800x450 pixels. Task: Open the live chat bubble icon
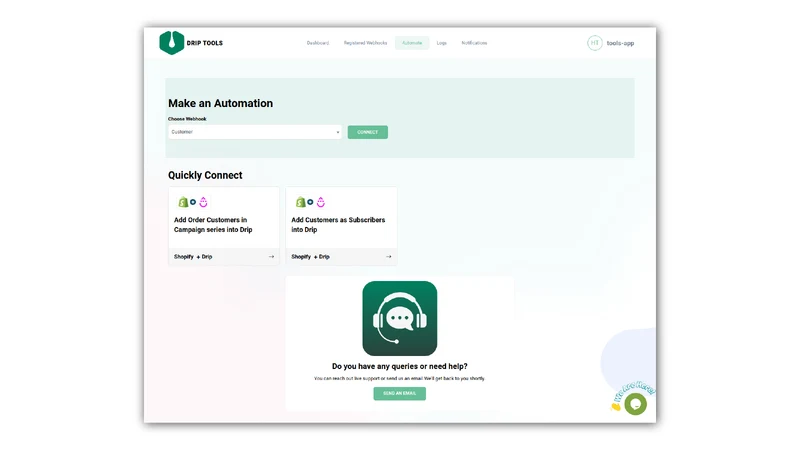[635, 404]
